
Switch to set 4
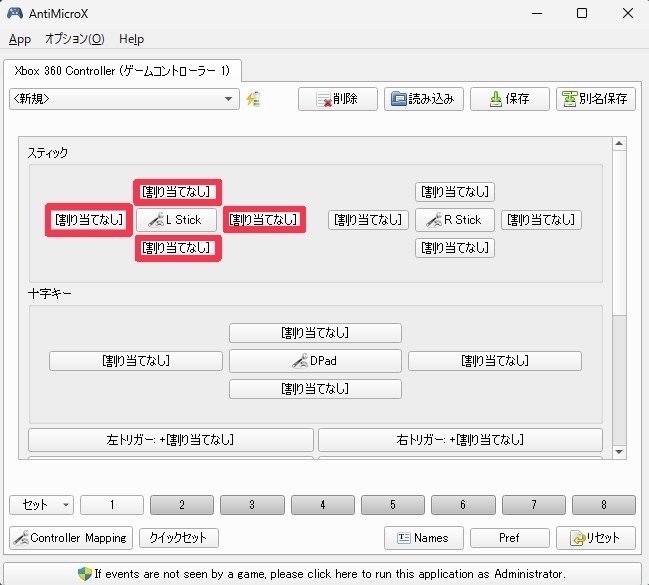(x=323, y=505)
